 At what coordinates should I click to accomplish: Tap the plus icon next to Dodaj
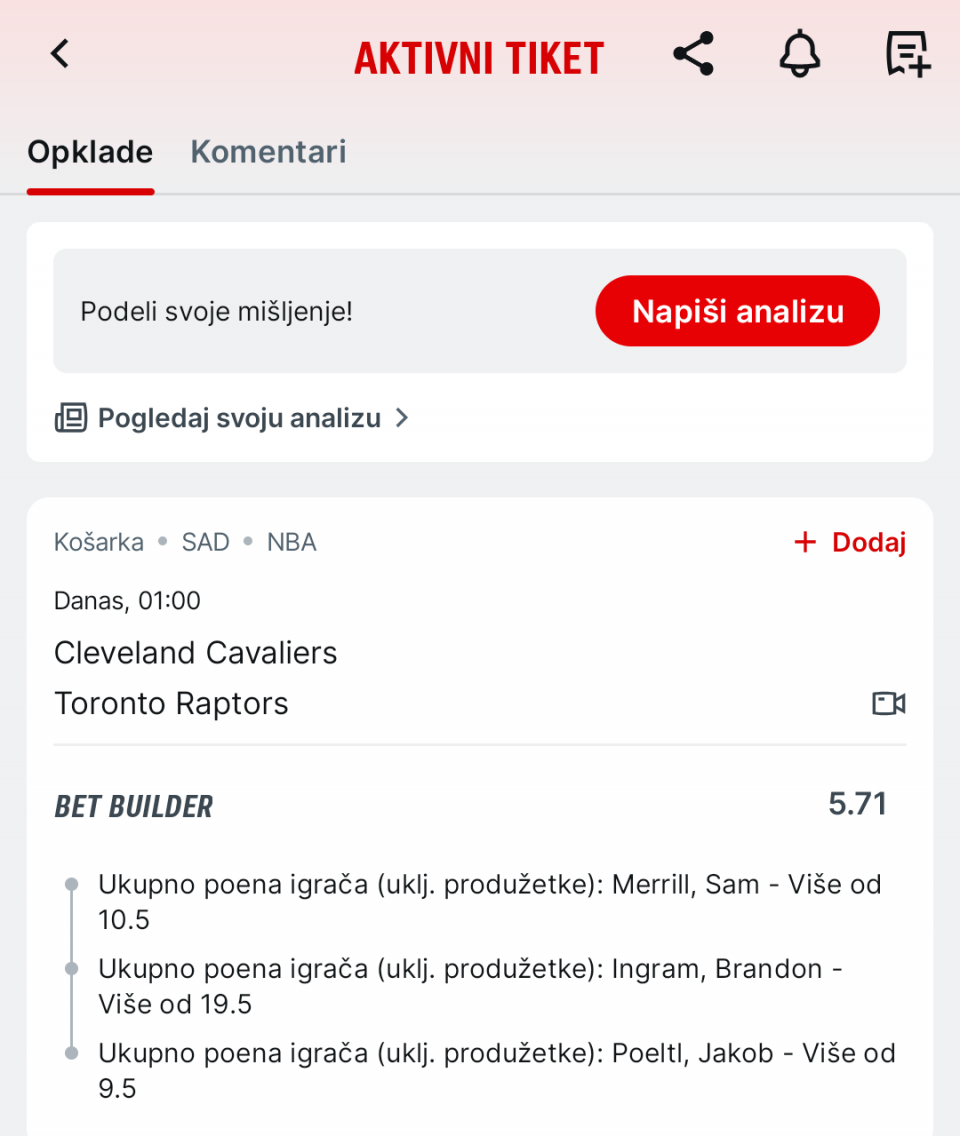pos(805,543)
